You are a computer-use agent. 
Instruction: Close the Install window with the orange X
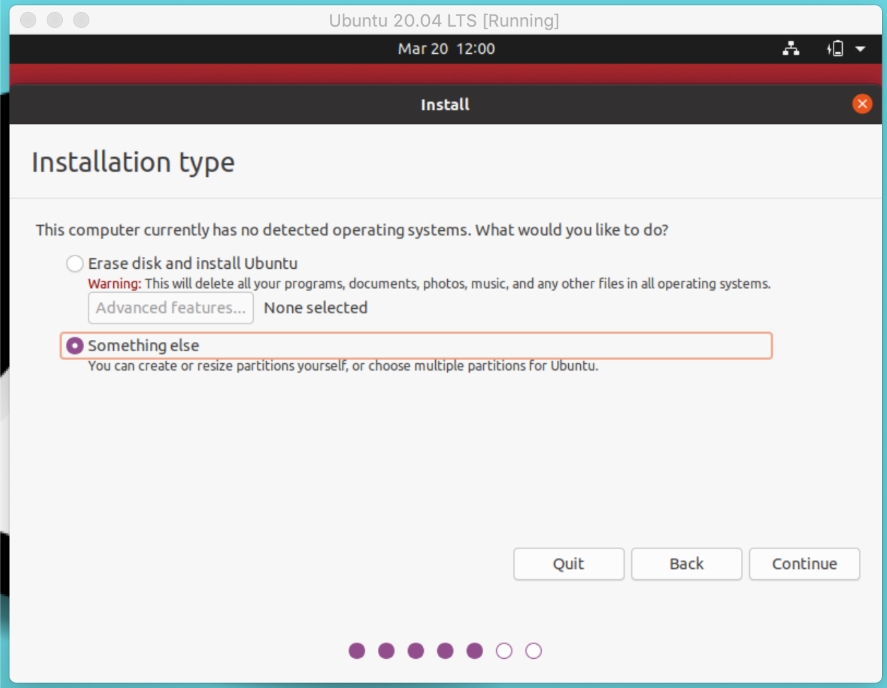pyautogui.click(x=862, y=104)
